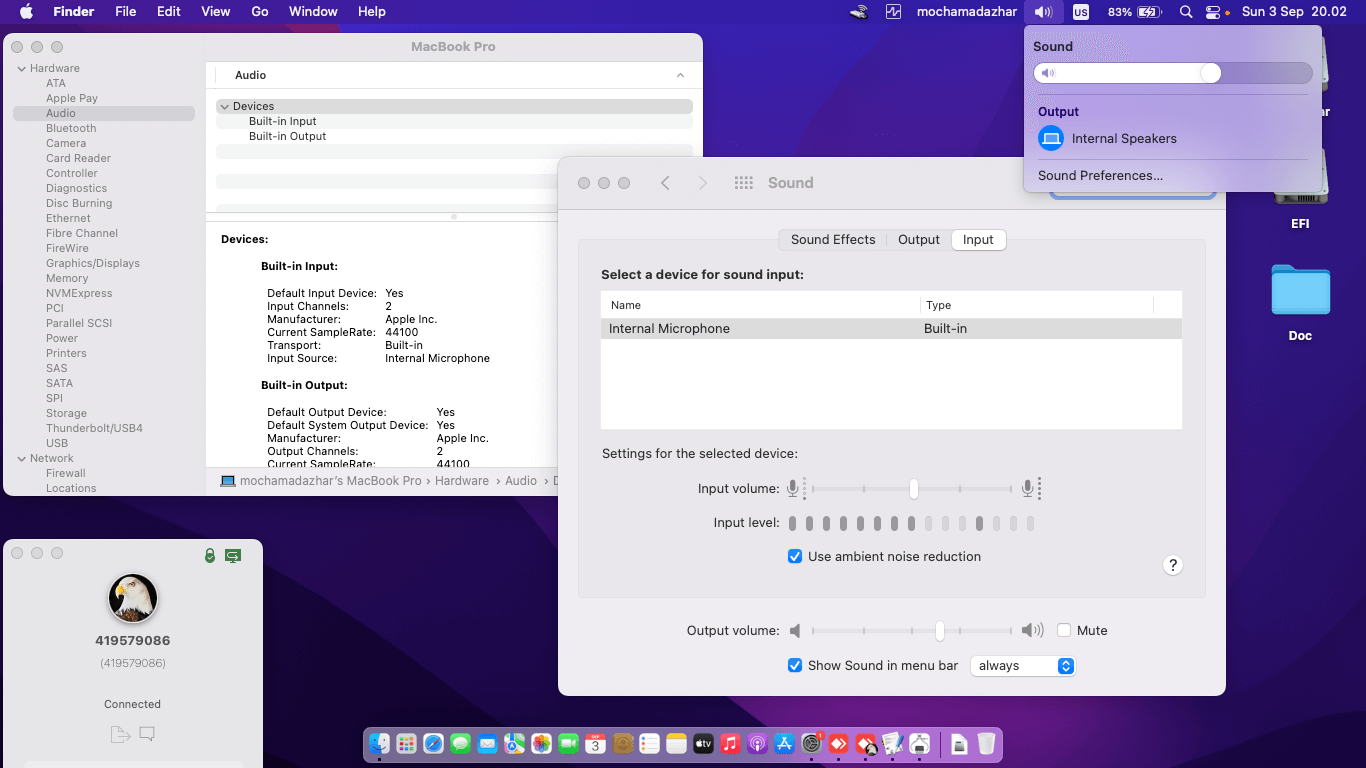The image size is (1366, 768).
Task: Open the Apple TV app in dock
Action: [x=703, y=744]
